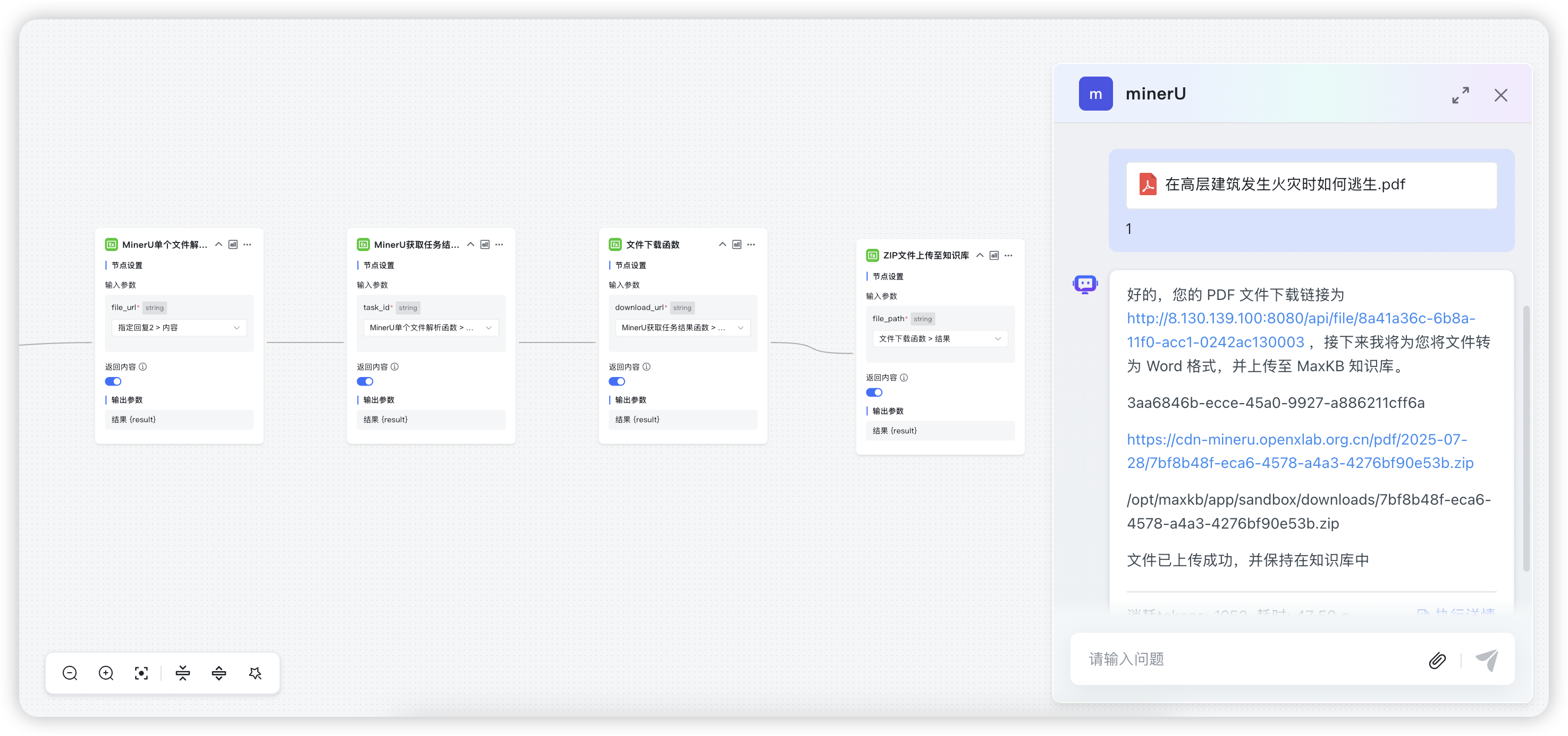Collapse the MinerU单个文件解析 node
1568x736 pixels.
(x=218, y=244)
